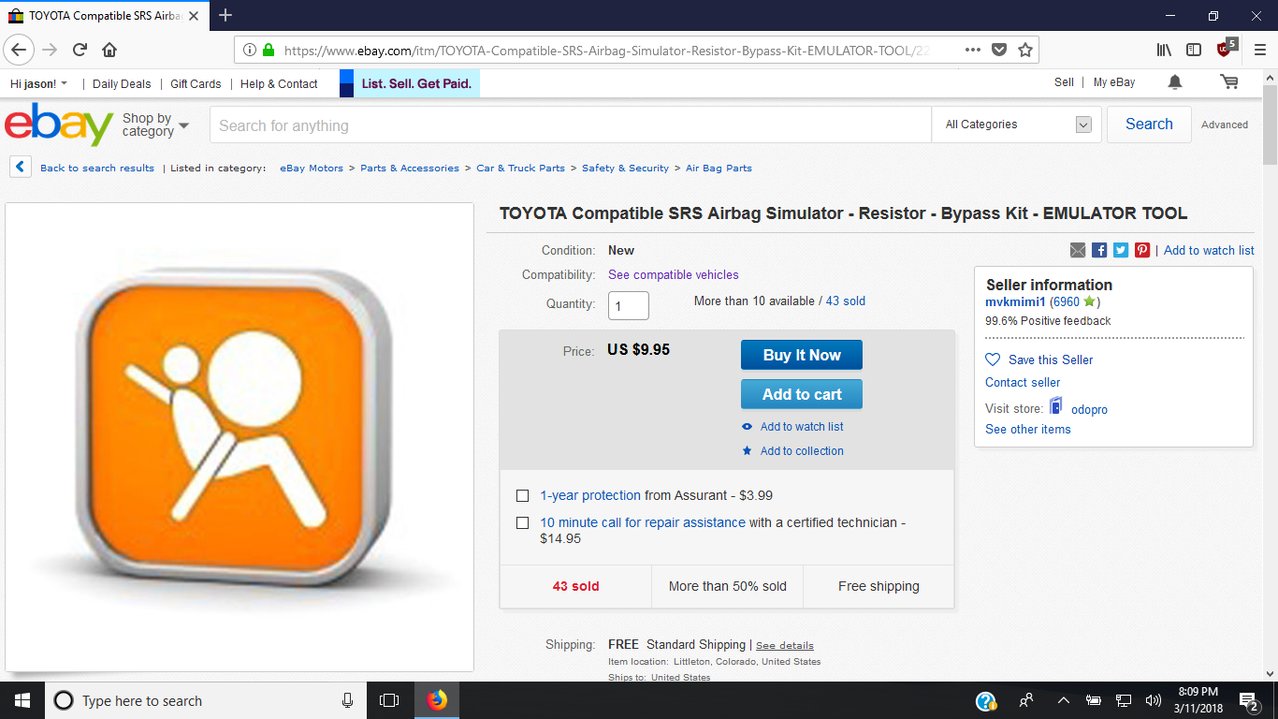Go back to the previous page
The image size is (1278, 719).
(x=18, y=49)
